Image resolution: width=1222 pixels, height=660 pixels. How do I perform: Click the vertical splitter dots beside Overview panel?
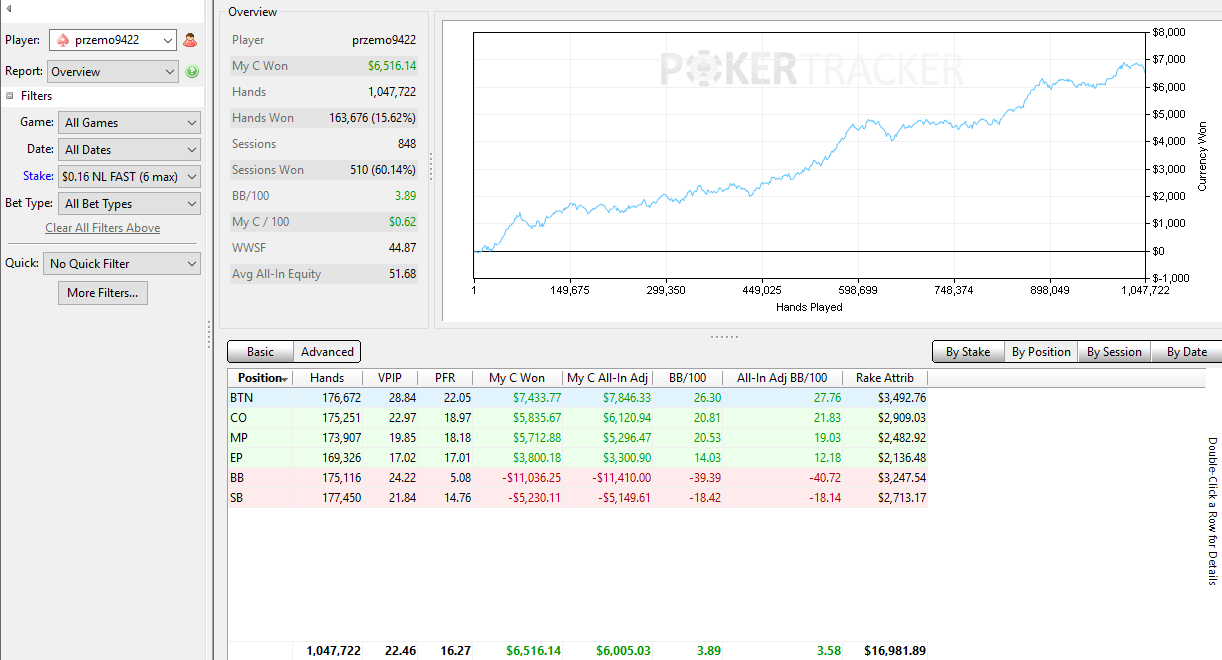coord(431,166)
